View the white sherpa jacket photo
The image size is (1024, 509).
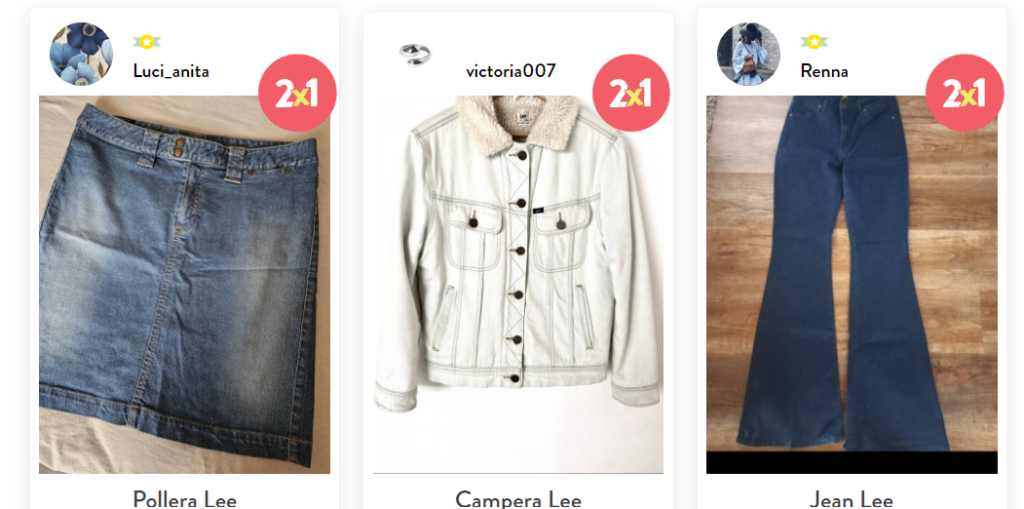pyautogui.click(x=518, y=284)
